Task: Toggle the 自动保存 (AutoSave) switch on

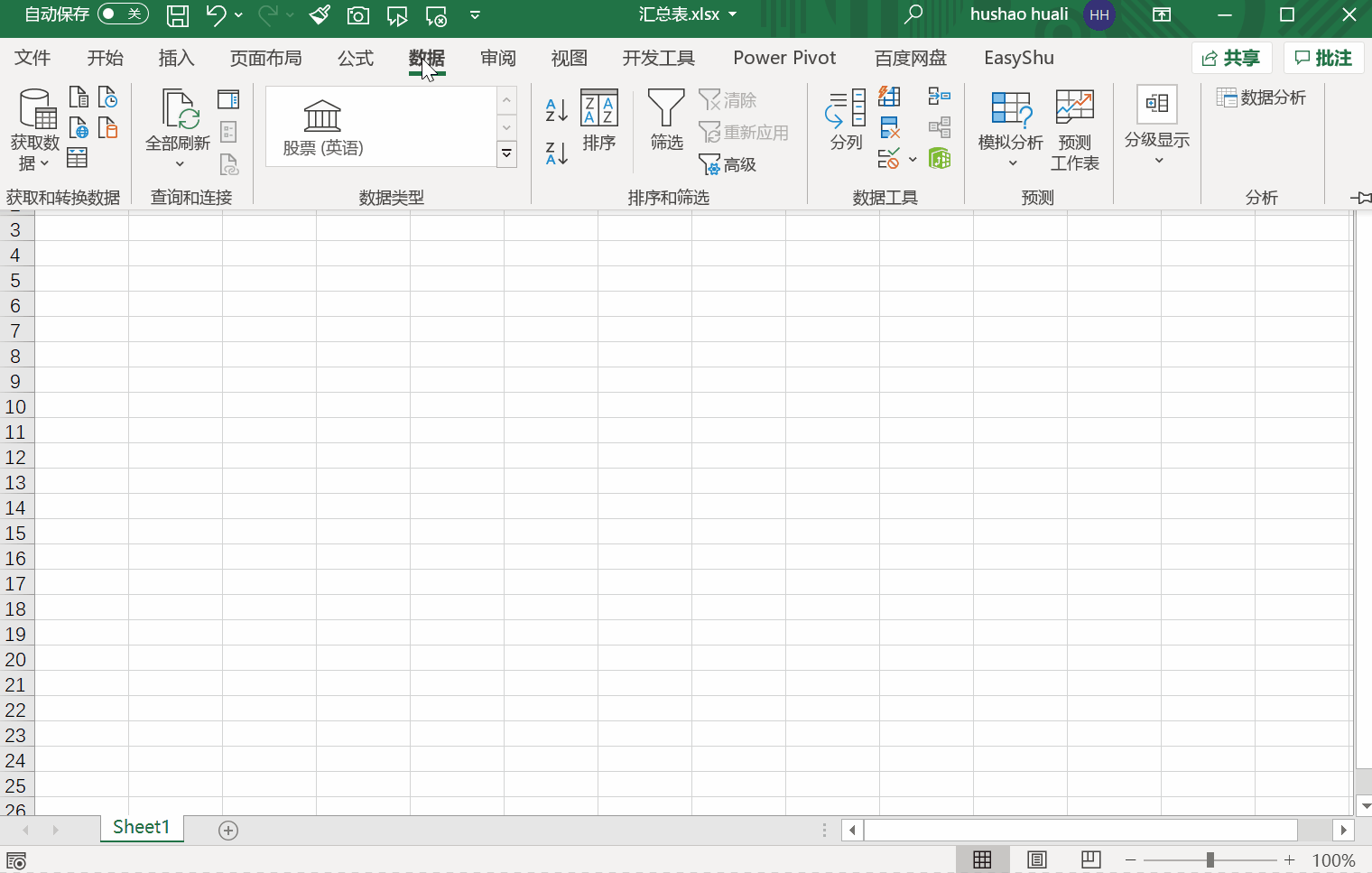Action: [x=123, y=14]
